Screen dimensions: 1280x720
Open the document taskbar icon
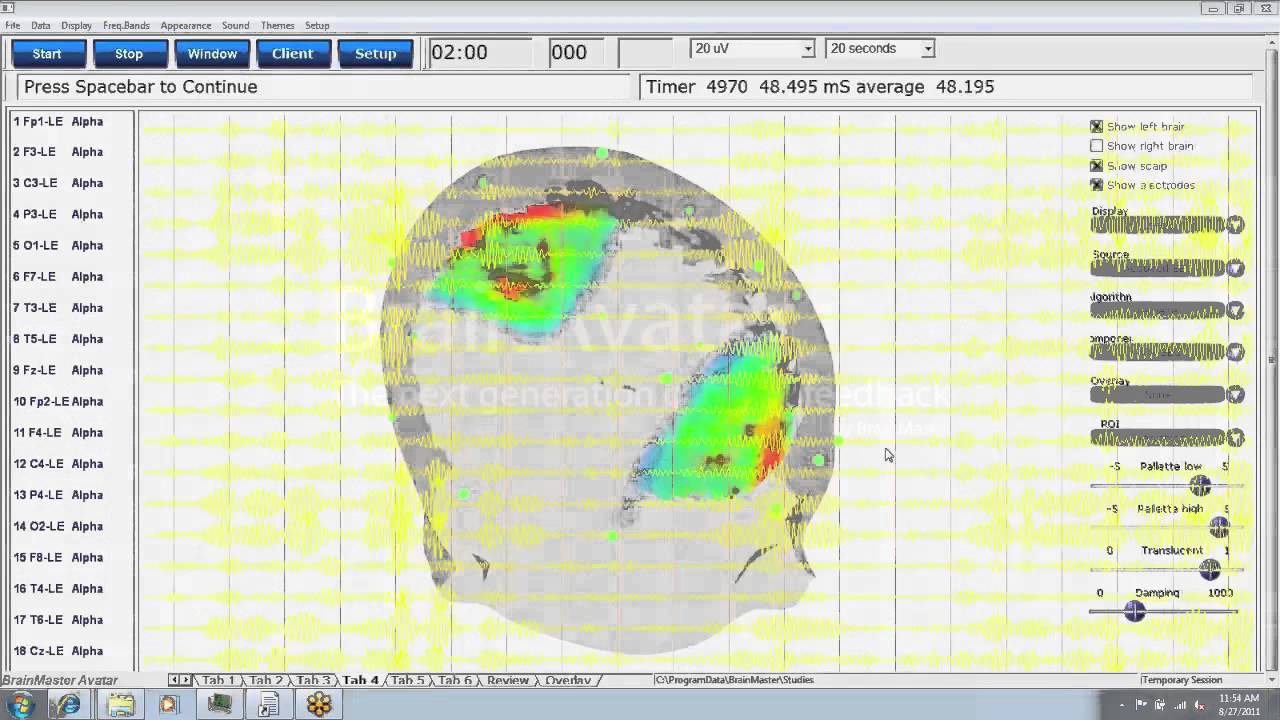(x=268, y=705)
